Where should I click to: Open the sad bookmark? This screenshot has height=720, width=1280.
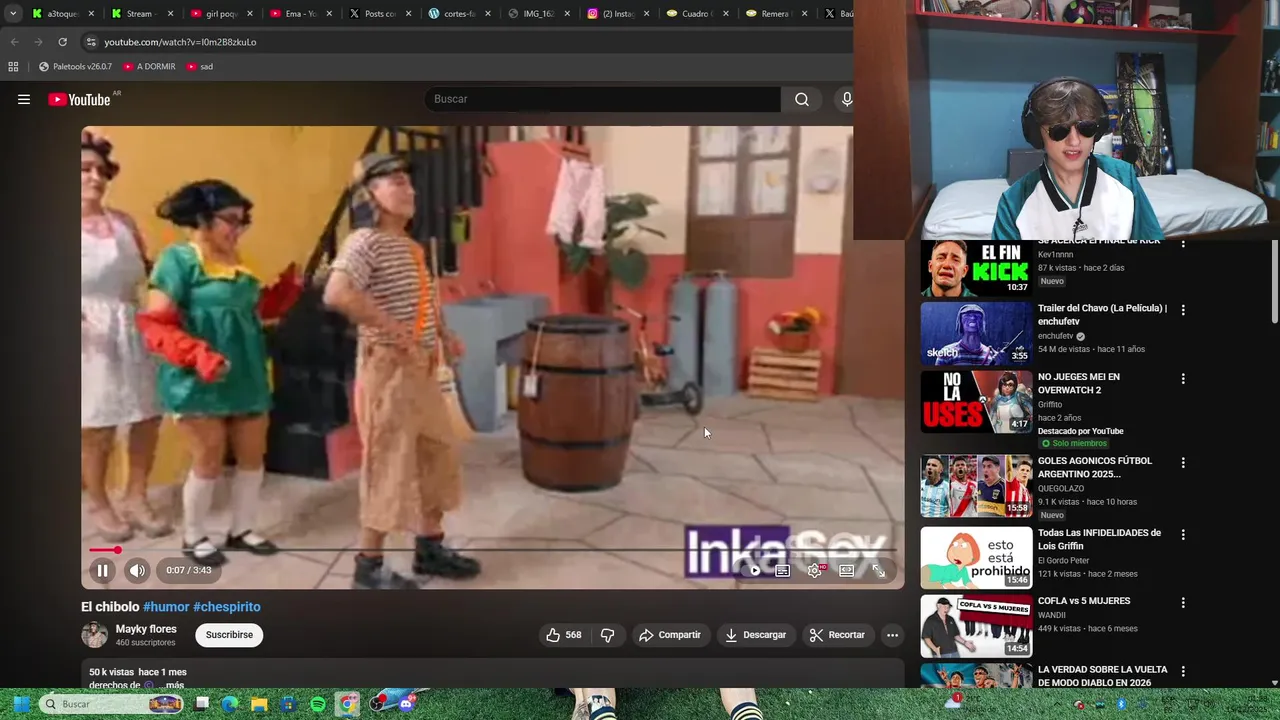200,66
